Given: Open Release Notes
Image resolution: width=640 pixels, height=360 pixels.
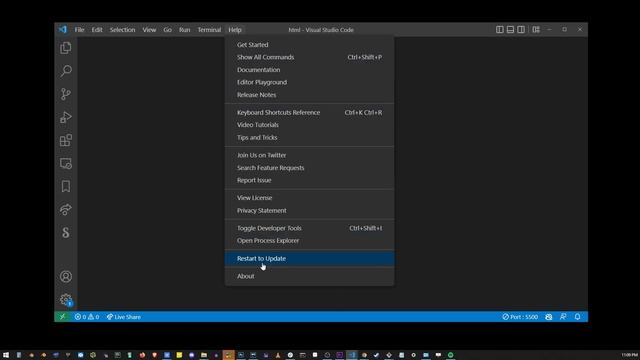Looking at the screenshot, I should pos(309,95).
